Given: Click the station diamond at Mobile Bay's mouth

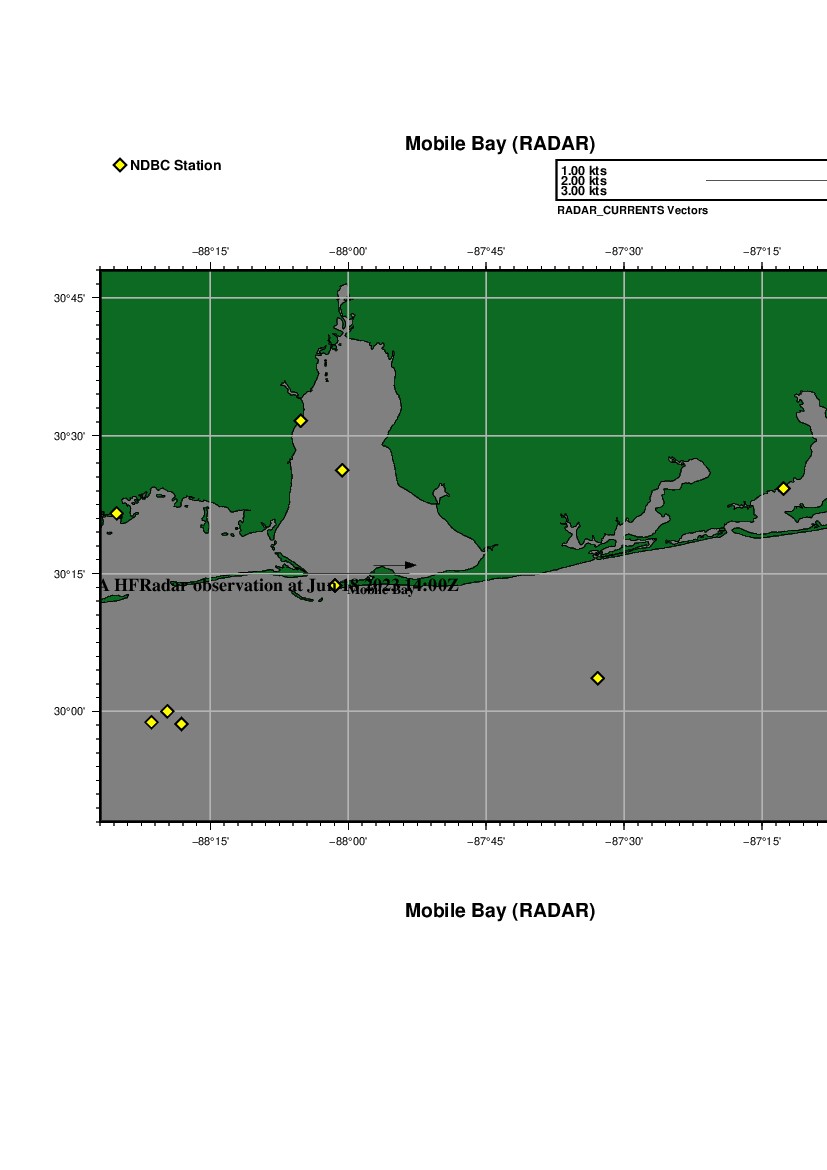Looking at the screenshot, I should tap(335, 585).
